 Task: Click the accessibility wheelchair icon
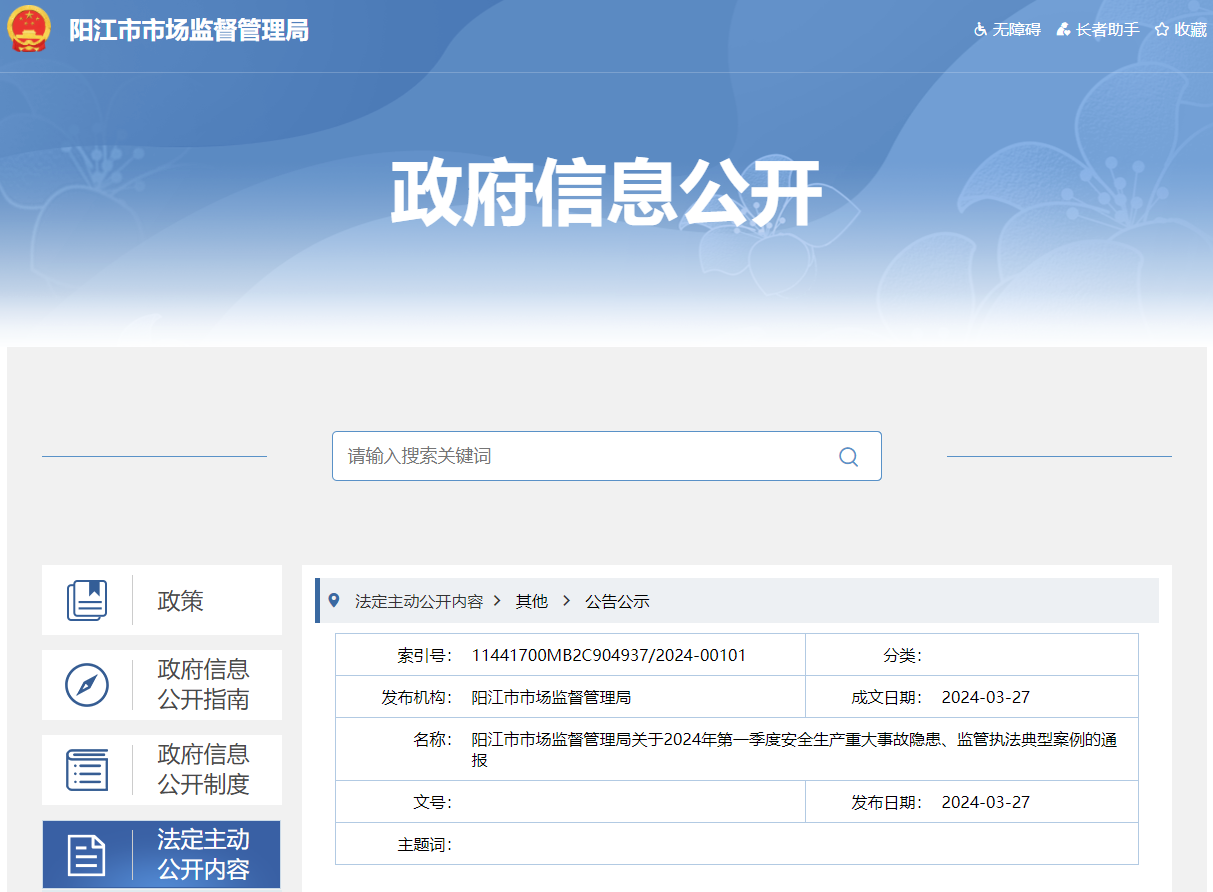point(980,30)
